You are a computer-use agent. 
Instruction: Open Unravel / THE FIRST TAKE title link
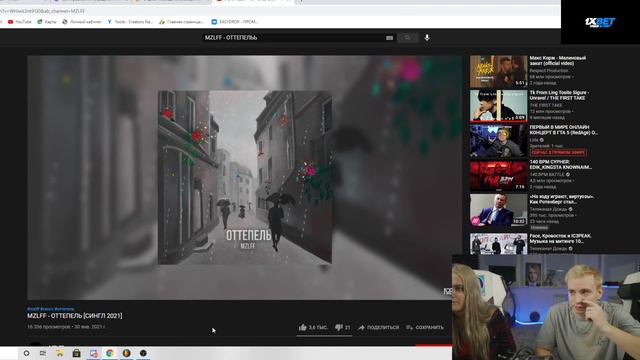559,96
